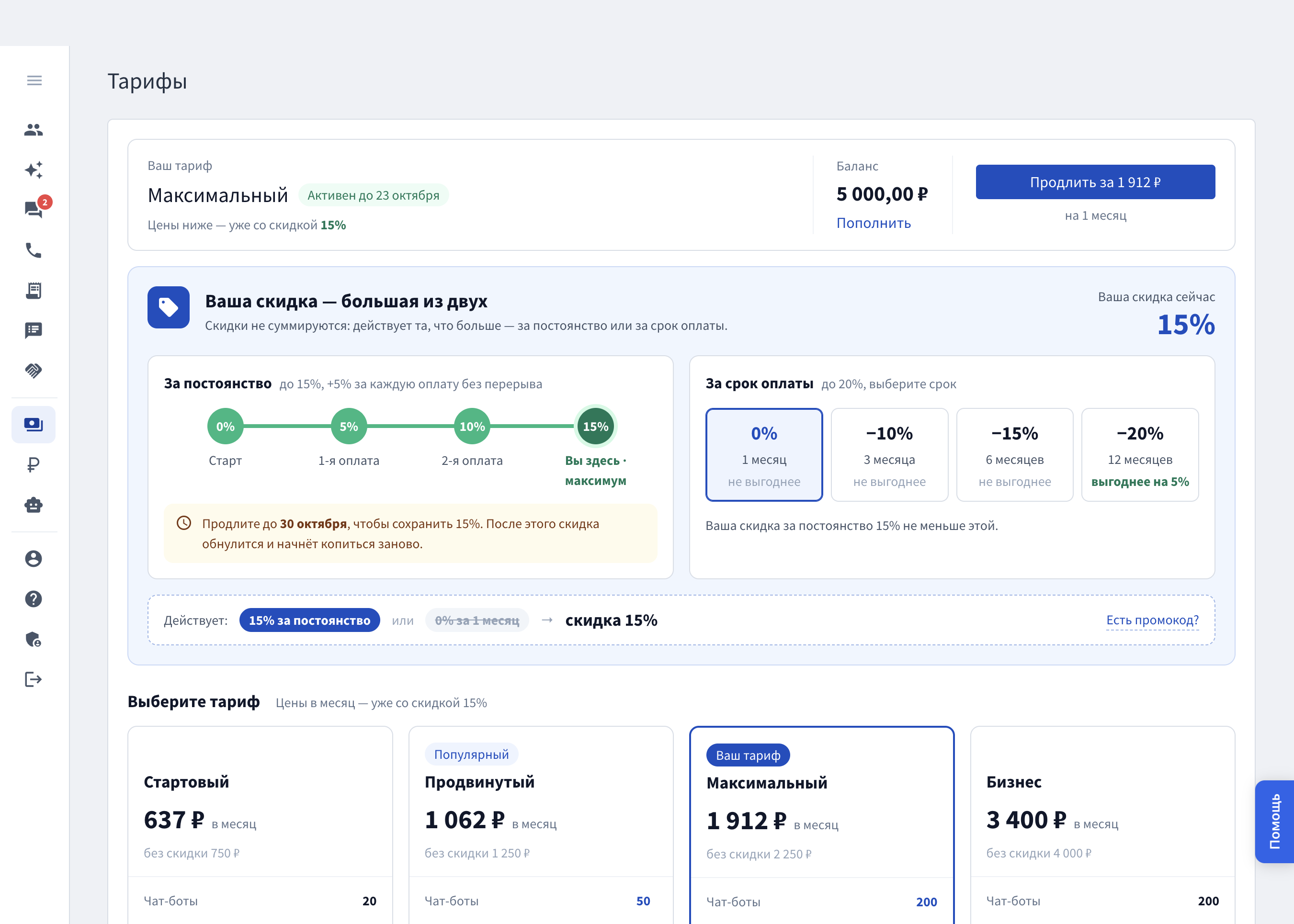Click the balance amount '5 000,00 ₽'
The height and width of the screenshot is (924, 1294).
pos(882,194)
